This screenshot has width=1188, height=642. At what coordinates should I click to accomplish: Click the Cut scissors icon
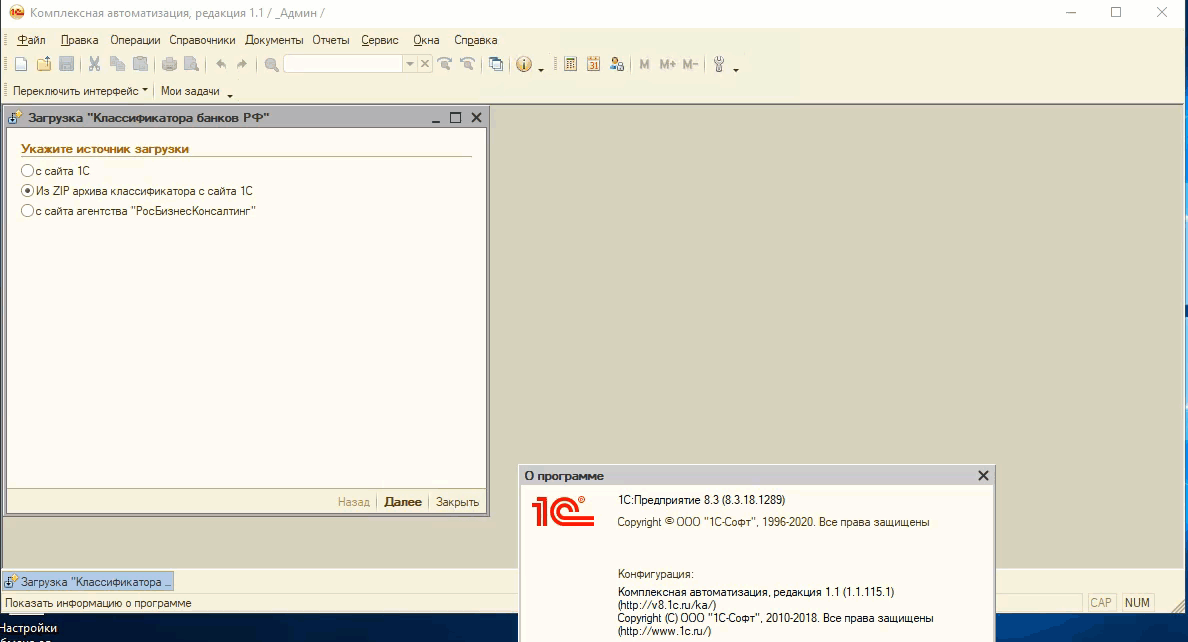click(x=95, y=64)
